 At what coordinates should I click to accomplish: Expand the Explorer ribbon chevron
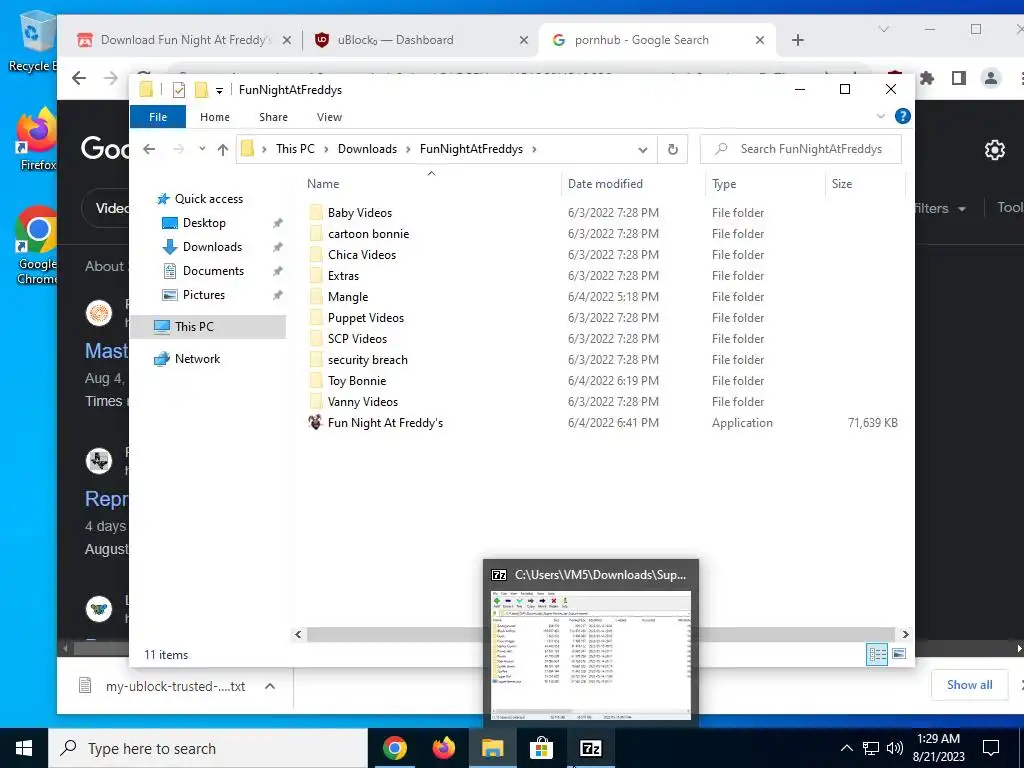tap(880, 116)
